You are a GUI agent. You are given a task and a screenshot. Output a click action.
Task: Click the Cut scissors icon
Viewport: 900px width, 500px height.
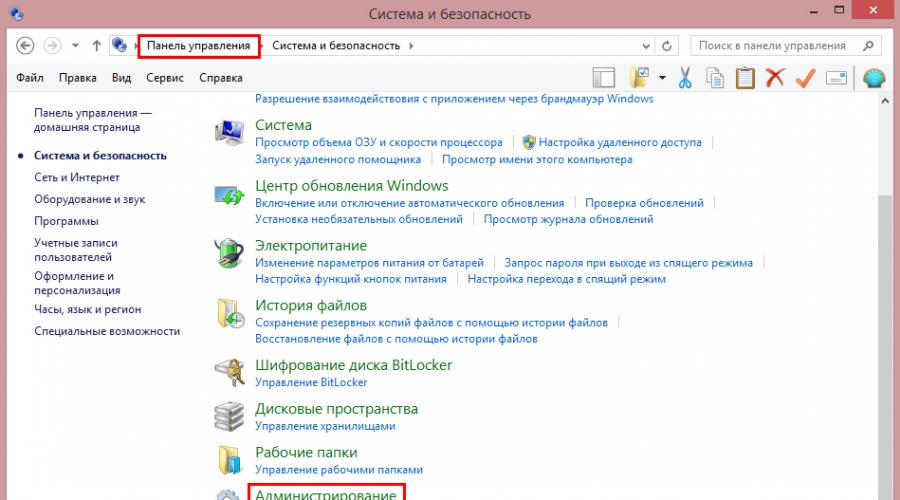685,77
